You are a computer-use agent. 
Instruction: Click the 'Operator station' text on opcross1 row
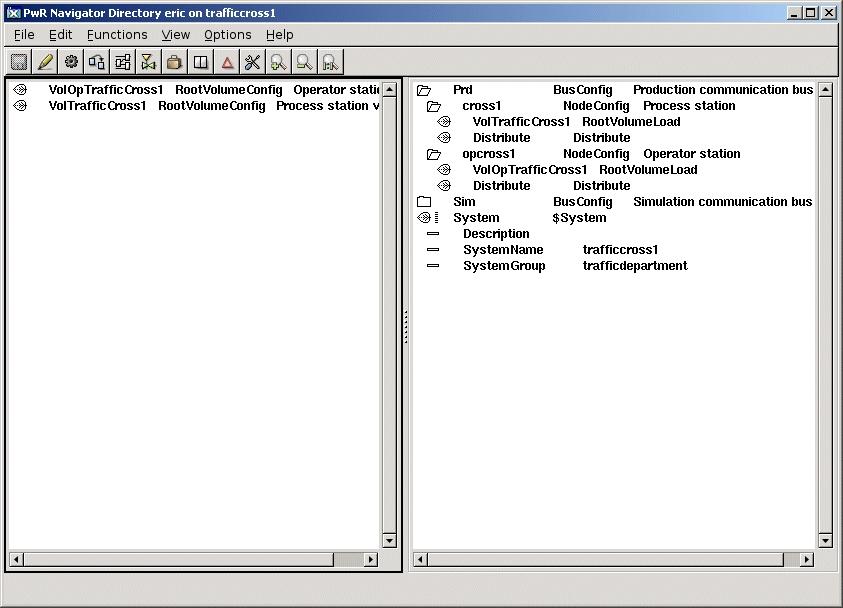692,154
